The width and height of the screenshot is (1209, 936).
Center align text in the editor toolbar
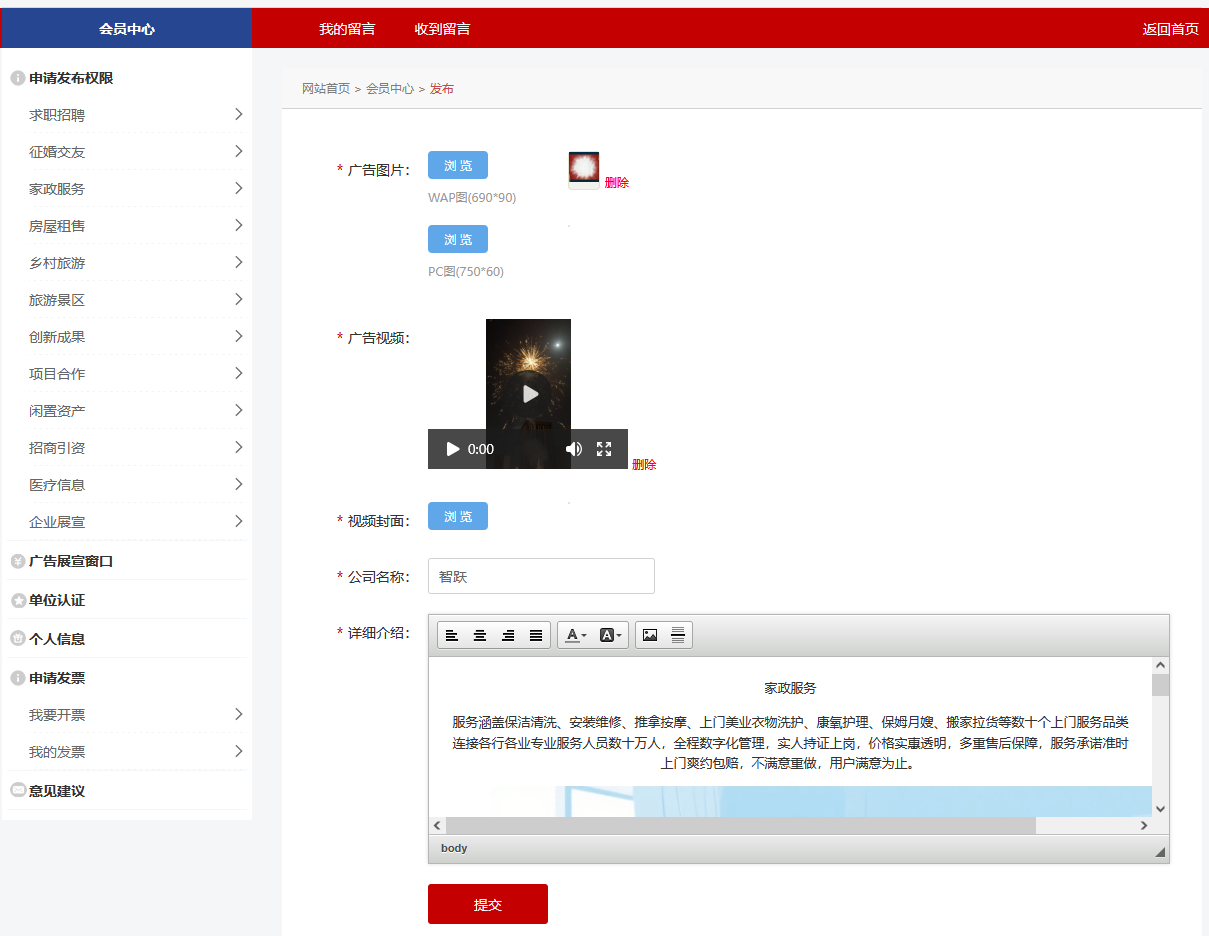coord(480,635)
